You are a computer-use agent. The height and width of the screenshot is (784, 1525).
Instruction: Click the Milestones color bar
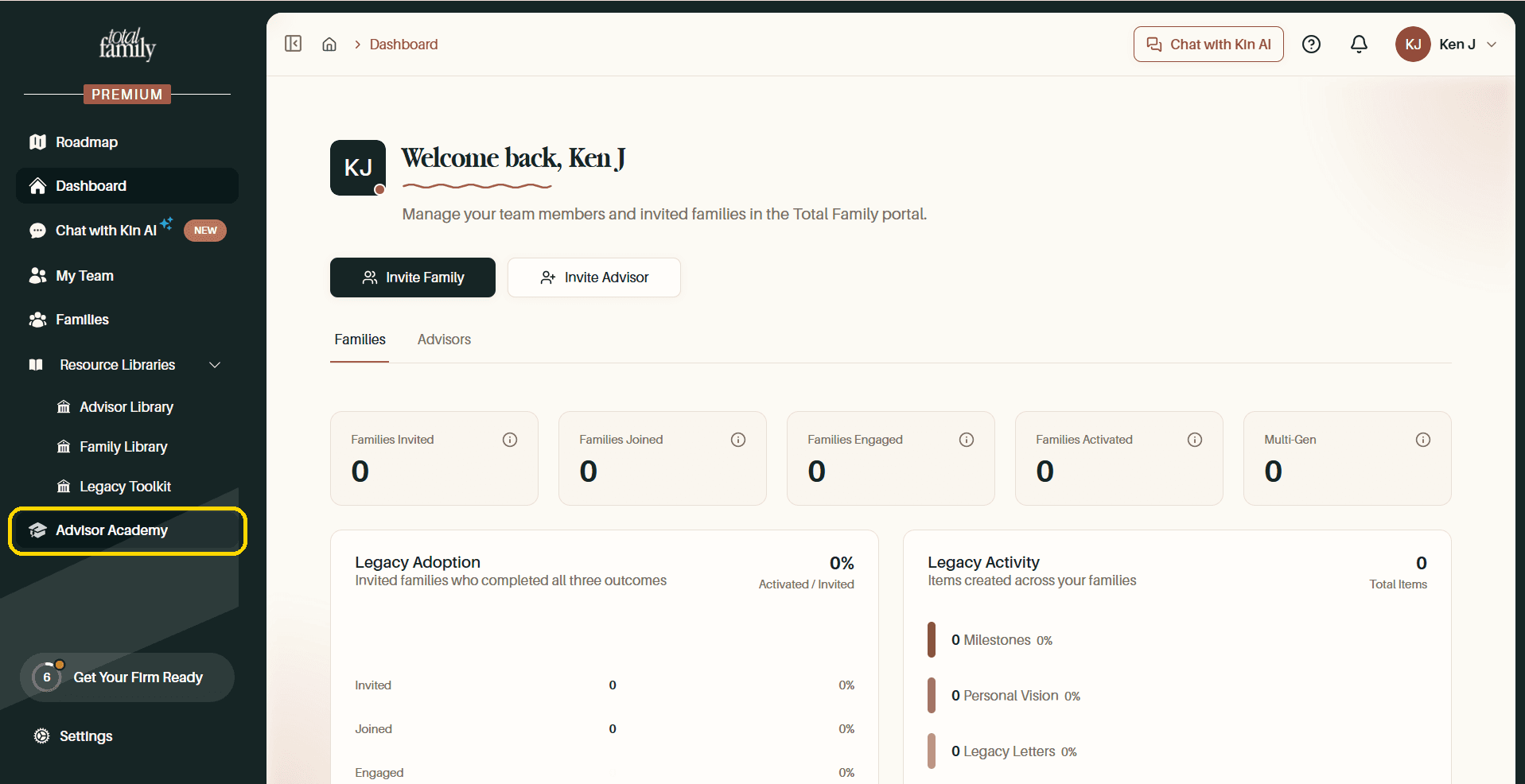point(932,640)
